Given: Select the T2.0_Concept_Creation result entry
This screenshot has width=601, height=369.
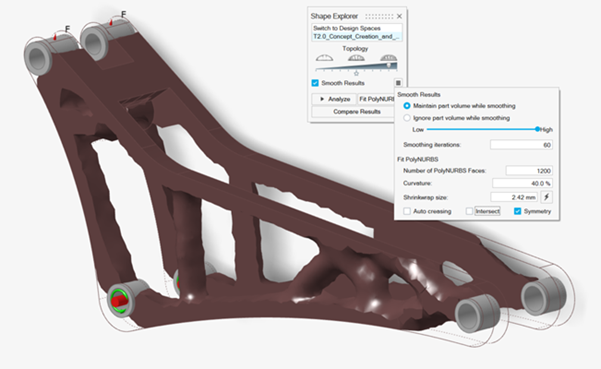Looking at the screenshot, I should 356,36.
